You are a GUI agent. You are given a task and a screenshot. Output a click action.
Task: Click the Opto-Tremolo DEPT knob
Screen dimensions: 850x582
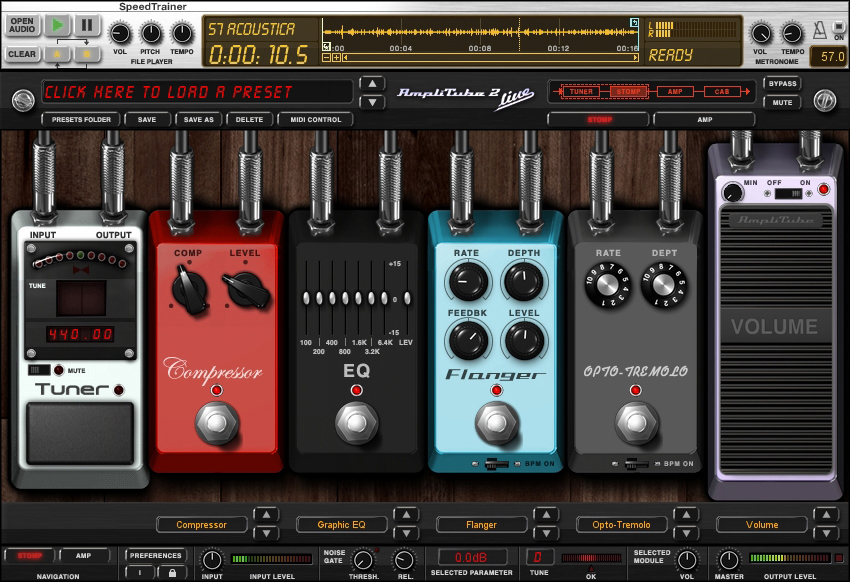pos(664,284)
